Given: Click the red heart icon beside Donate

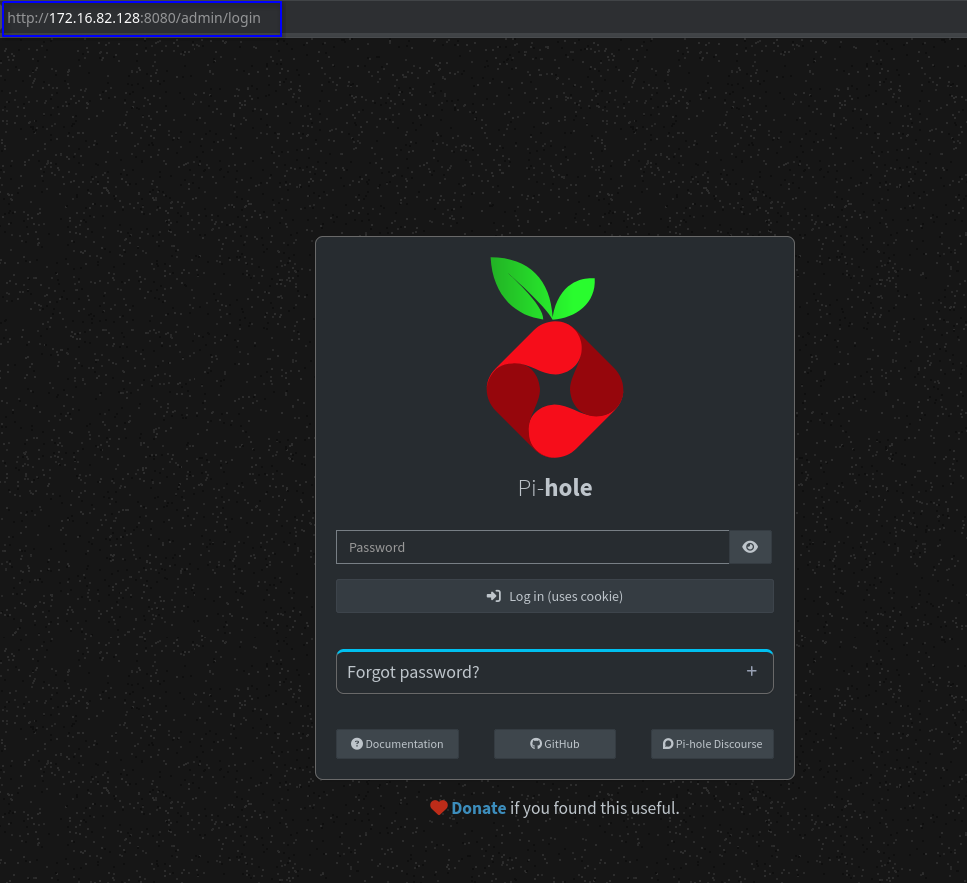Looking at the screenshot, I should (x=438, y=808).
